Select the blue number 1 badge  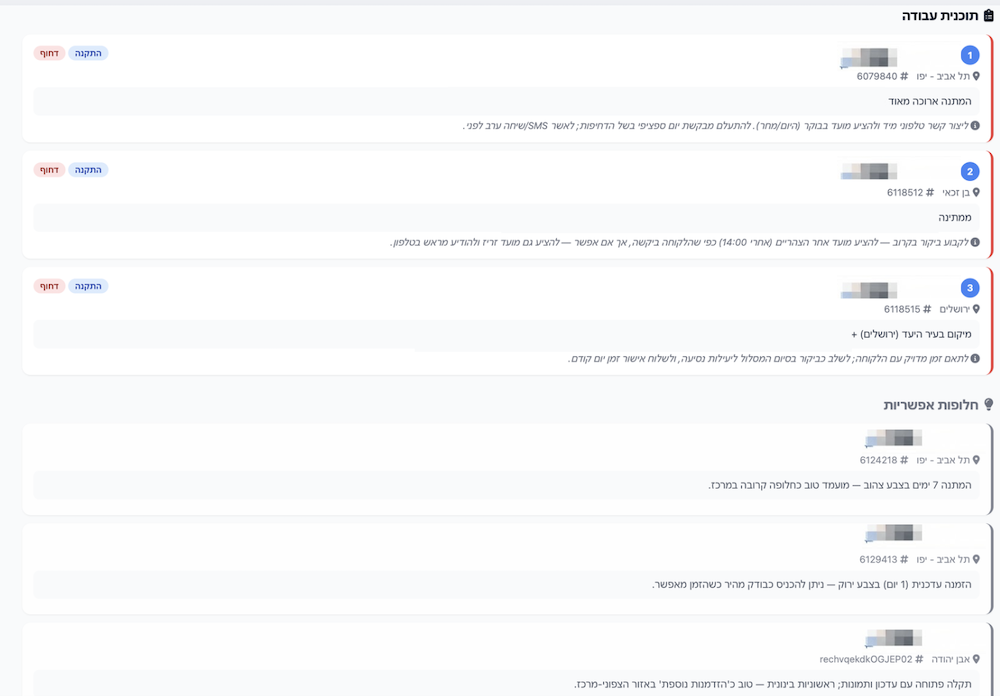969,55
